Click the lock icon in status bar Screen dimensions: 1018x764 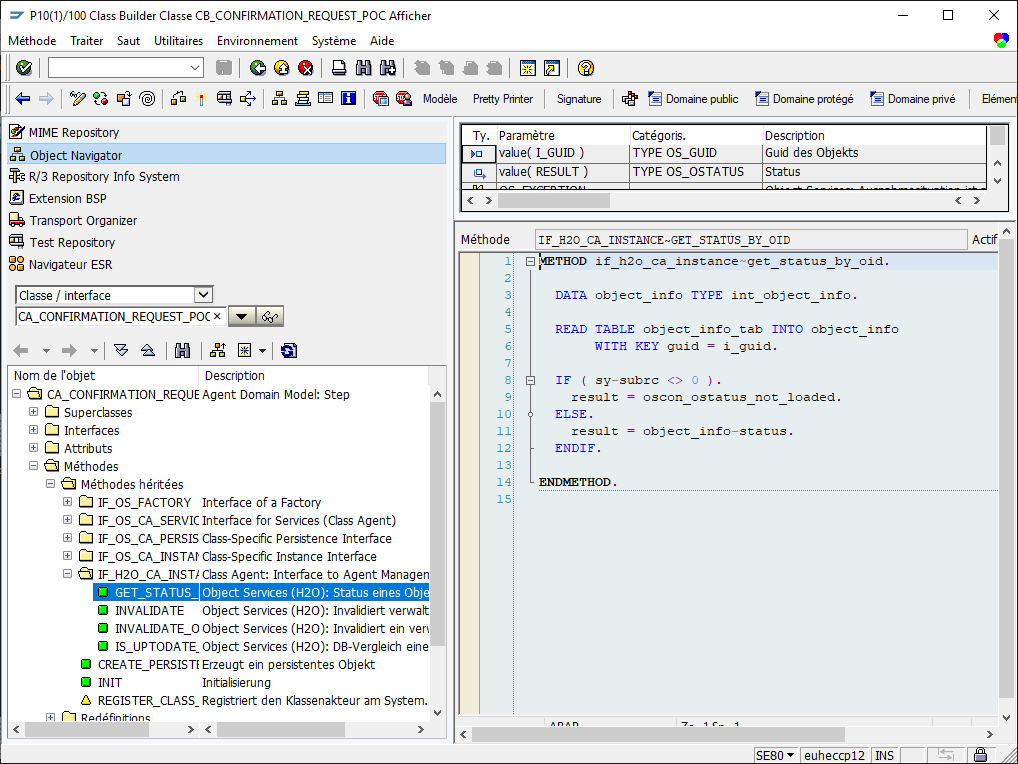coord(980,755)
